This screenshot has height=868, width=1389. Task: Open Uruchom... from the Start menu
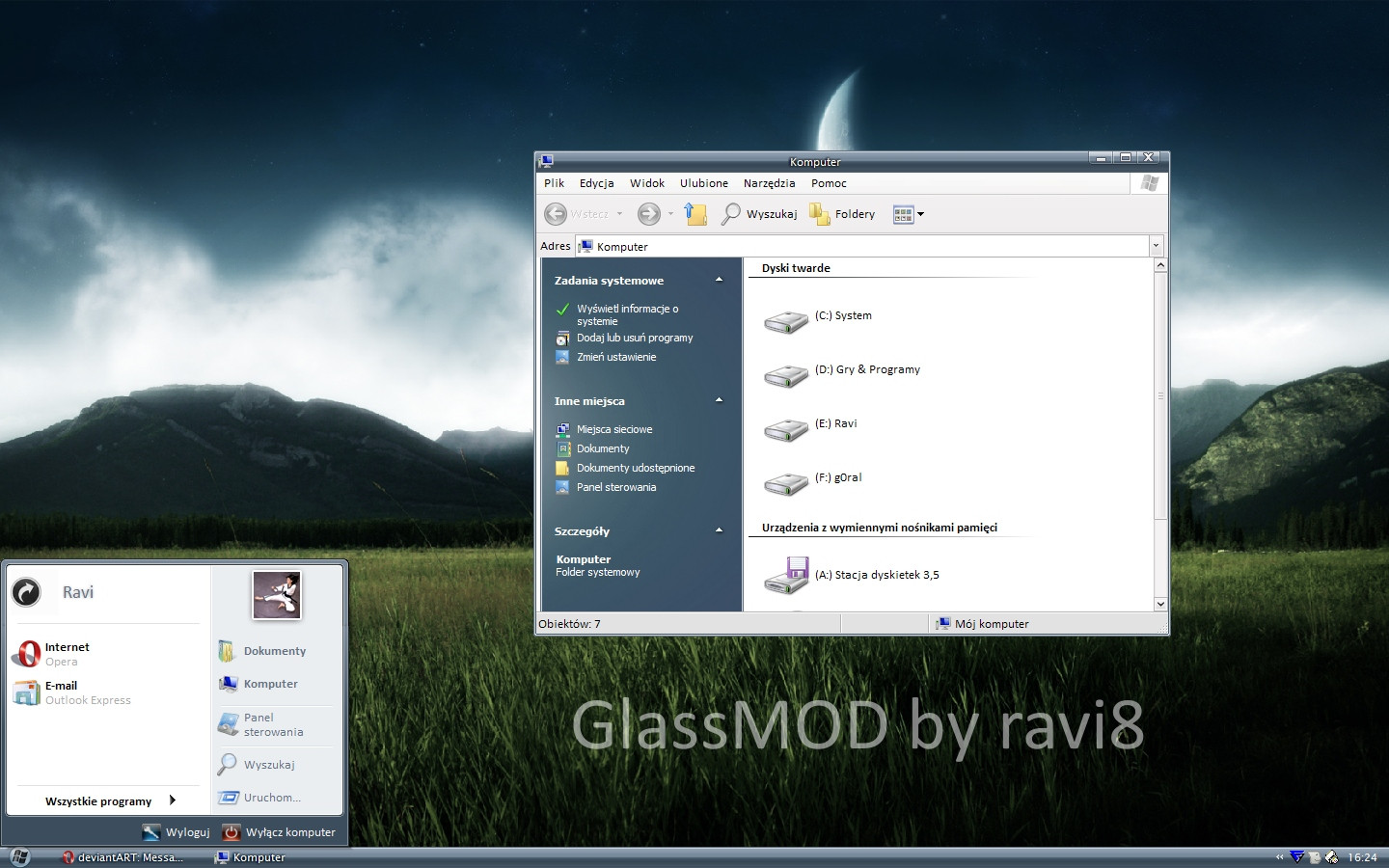pyautogui.click(x=259, y=798)
